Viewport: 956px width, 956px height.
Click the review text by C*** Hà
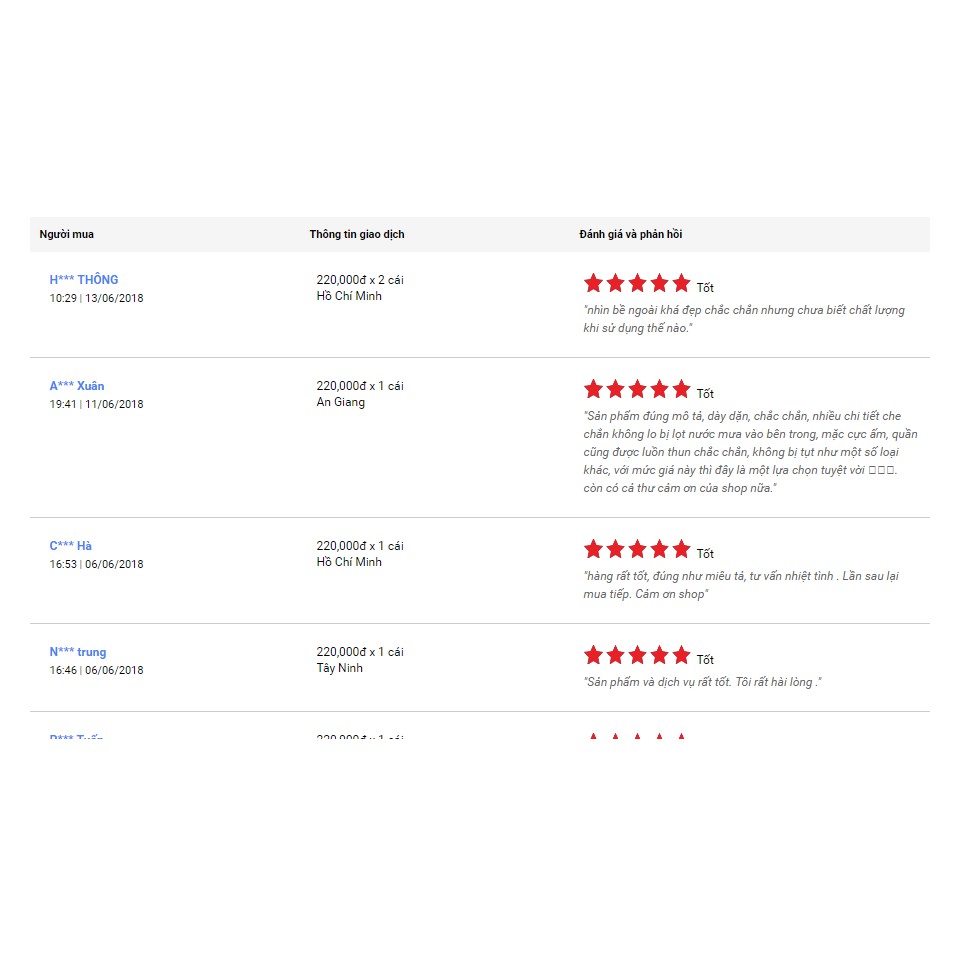tap(740, 585)
